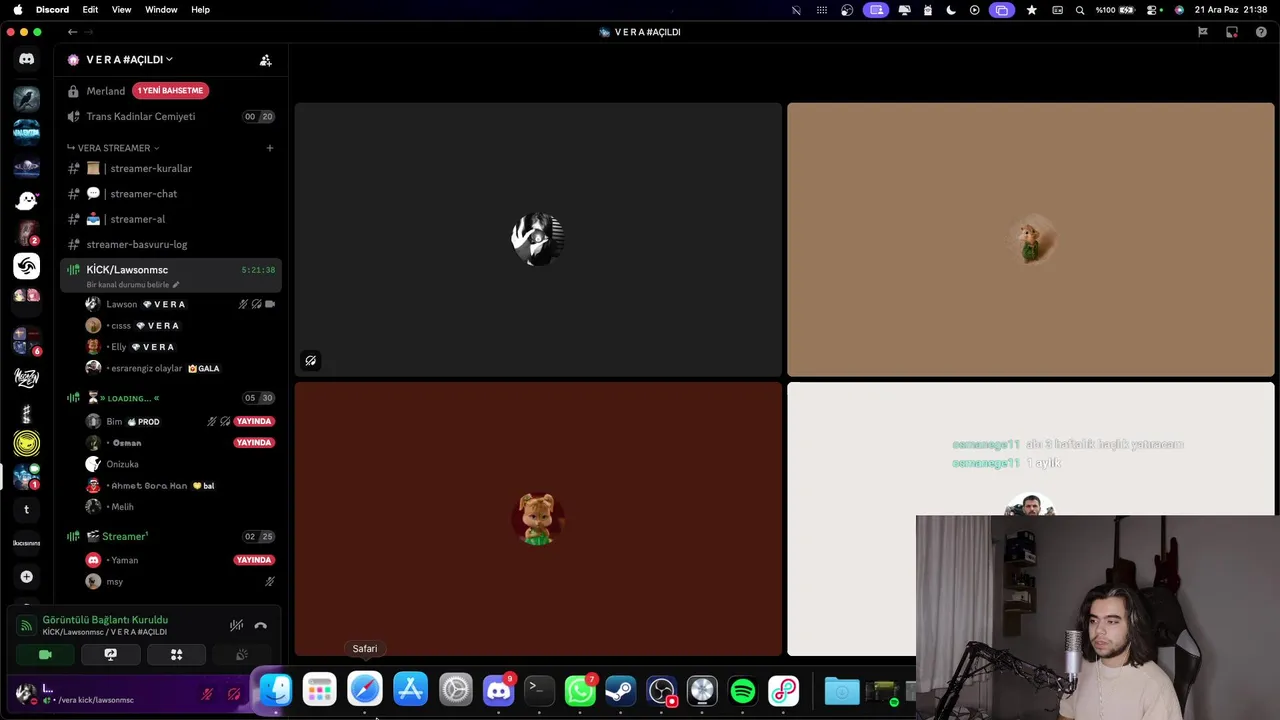The height and width of the screenshot is (720, 1280).
Task: Open the activities button in voice panel
Action: 176,655
